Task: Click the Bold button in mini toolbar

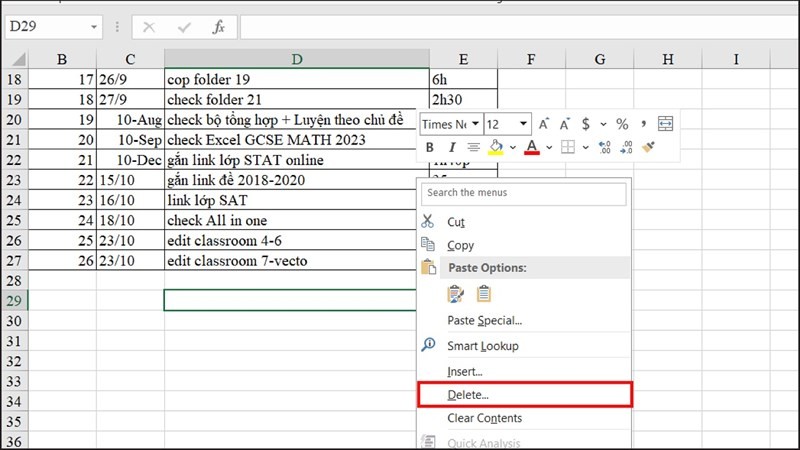Action: point(430,147)
